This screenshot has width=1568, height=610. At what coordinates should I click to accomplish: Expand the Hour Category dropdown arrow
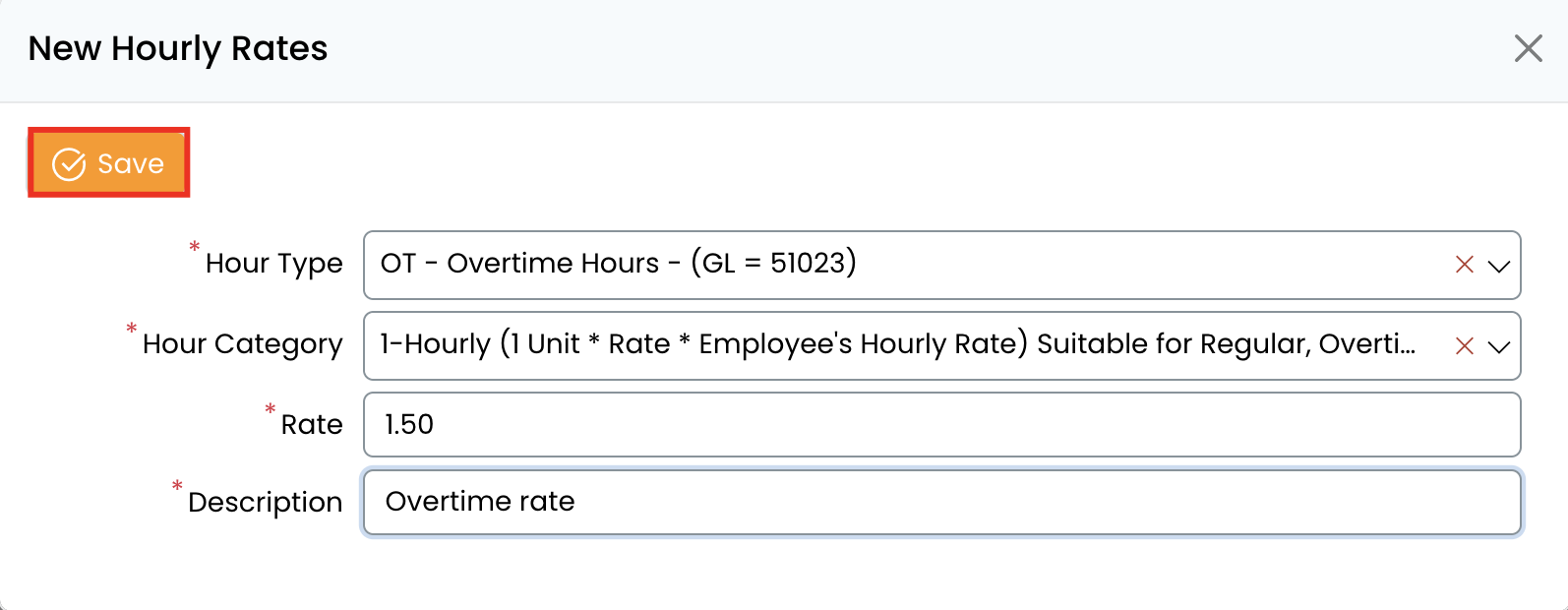coord(1499,346)
